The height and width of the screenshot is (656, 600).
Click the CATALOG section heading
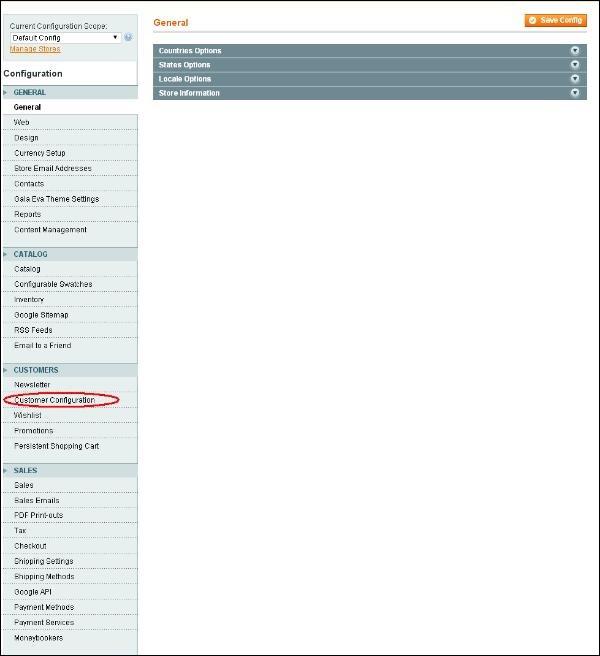[x=31, y=254]
